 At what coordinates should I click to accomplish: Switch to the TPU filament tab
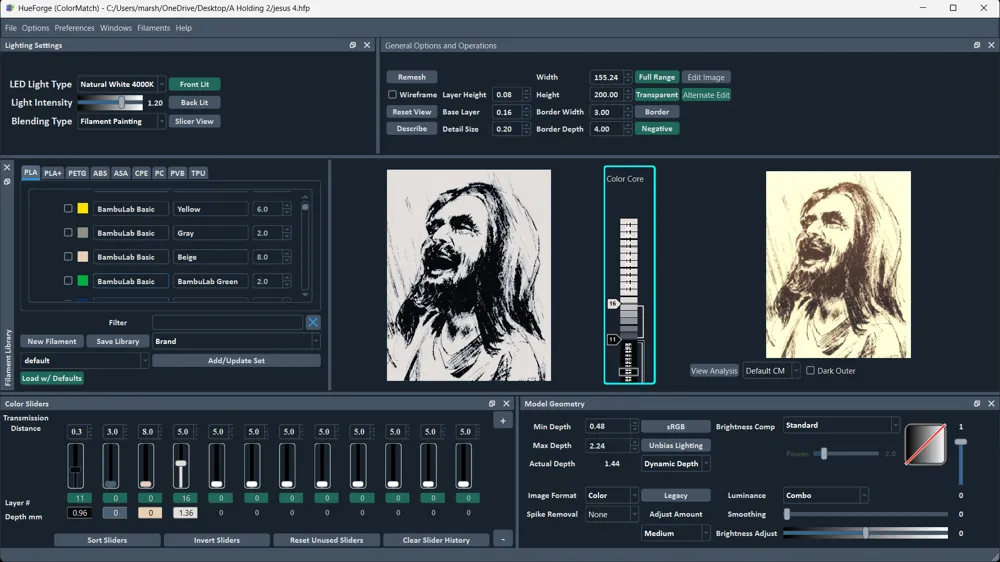coord(198,173)
